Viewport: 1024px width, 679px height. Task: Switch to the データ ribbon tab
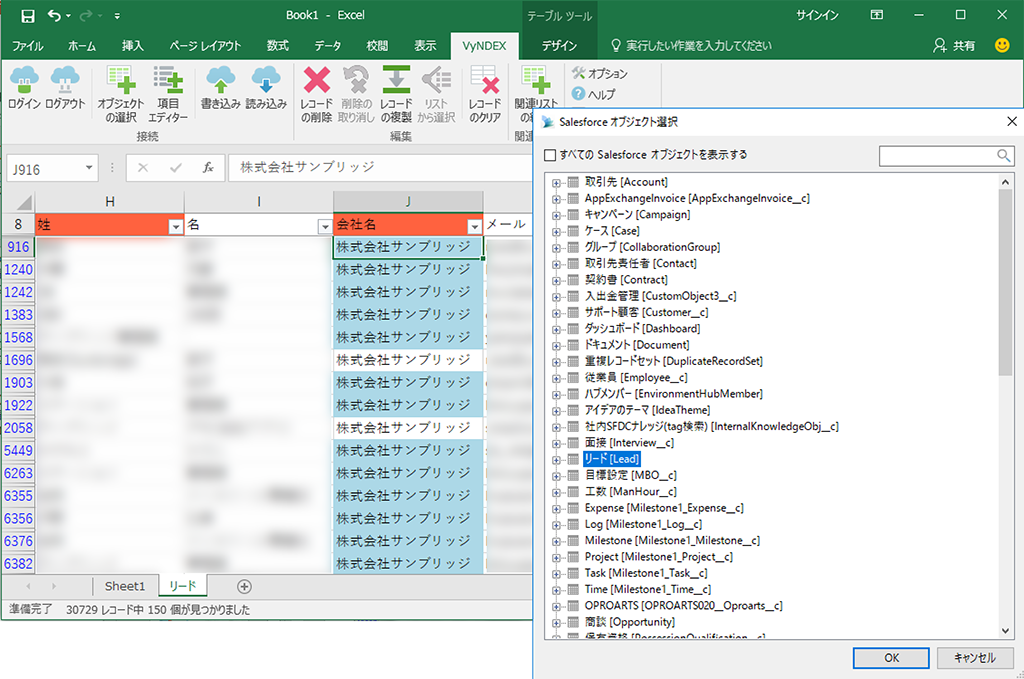[327, 46]
